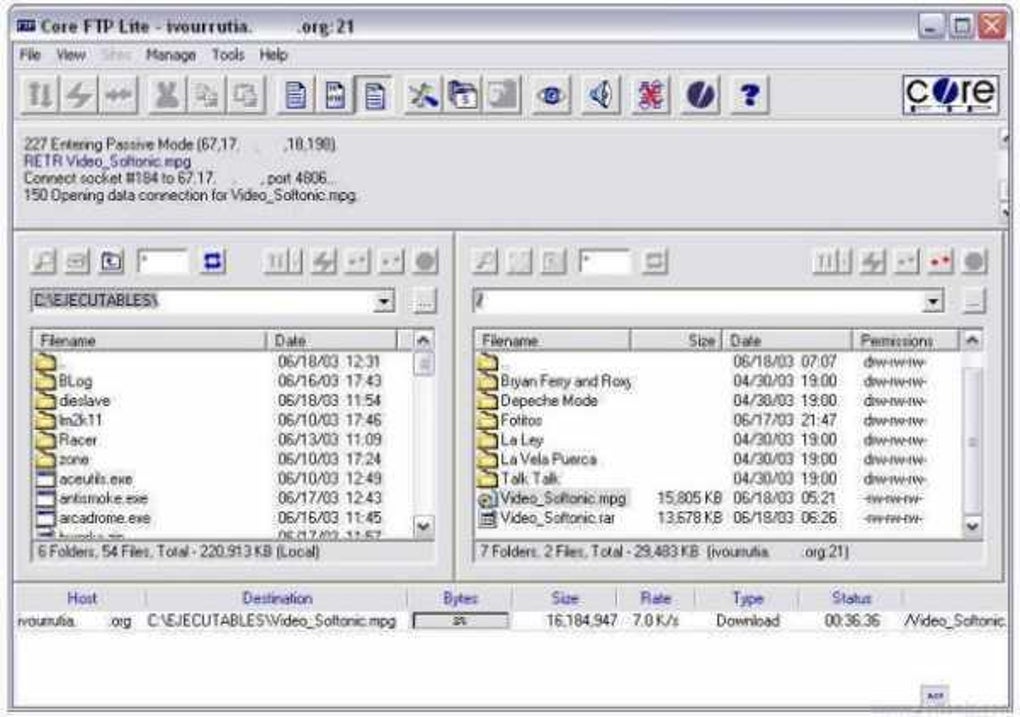This screenshot has height=717, width=1020.
Task: Click the eye view icon in toolbar
Action: [550, 95]
